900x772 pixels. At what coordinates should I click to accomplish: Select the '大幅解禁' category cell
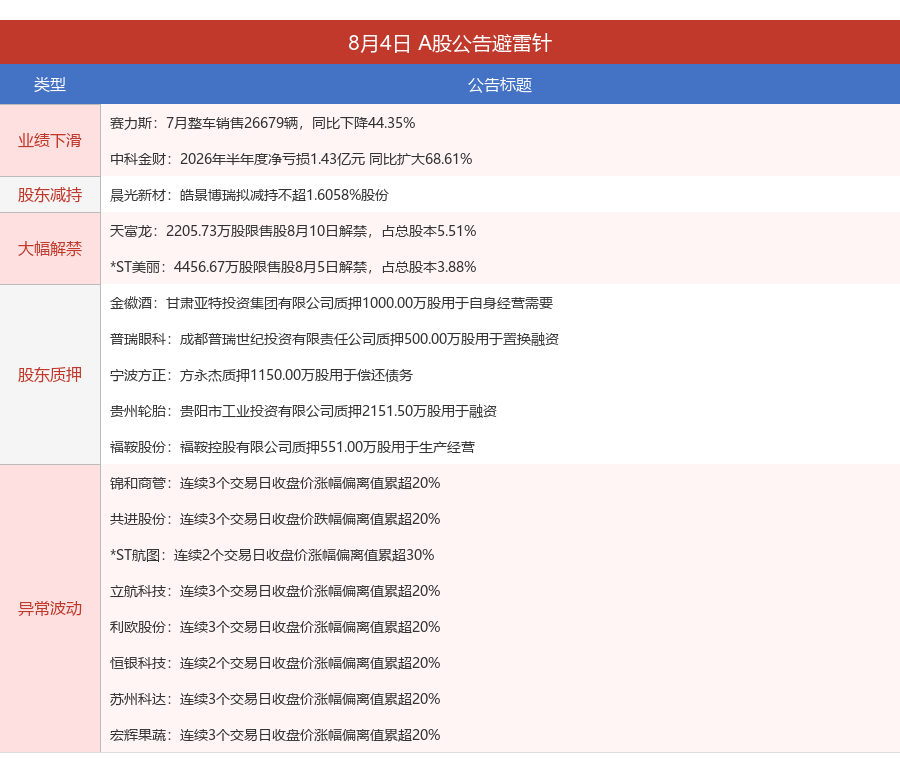tap(50, 249)
